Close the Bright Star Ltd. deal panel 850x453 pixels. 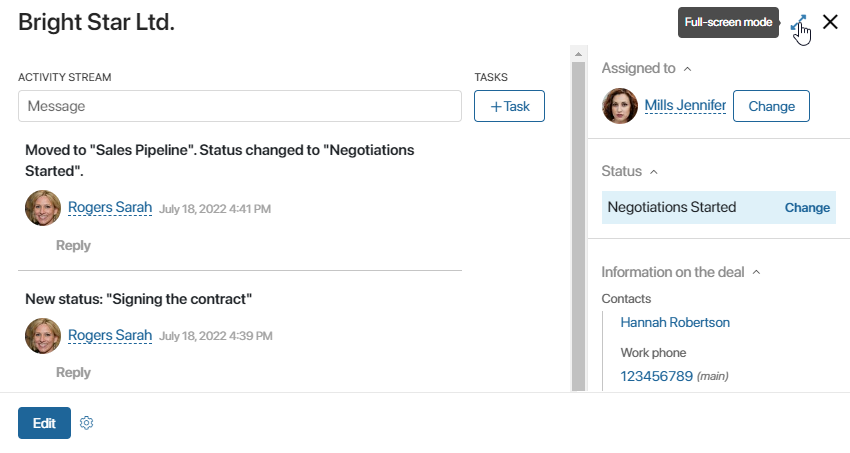[830, 22]
